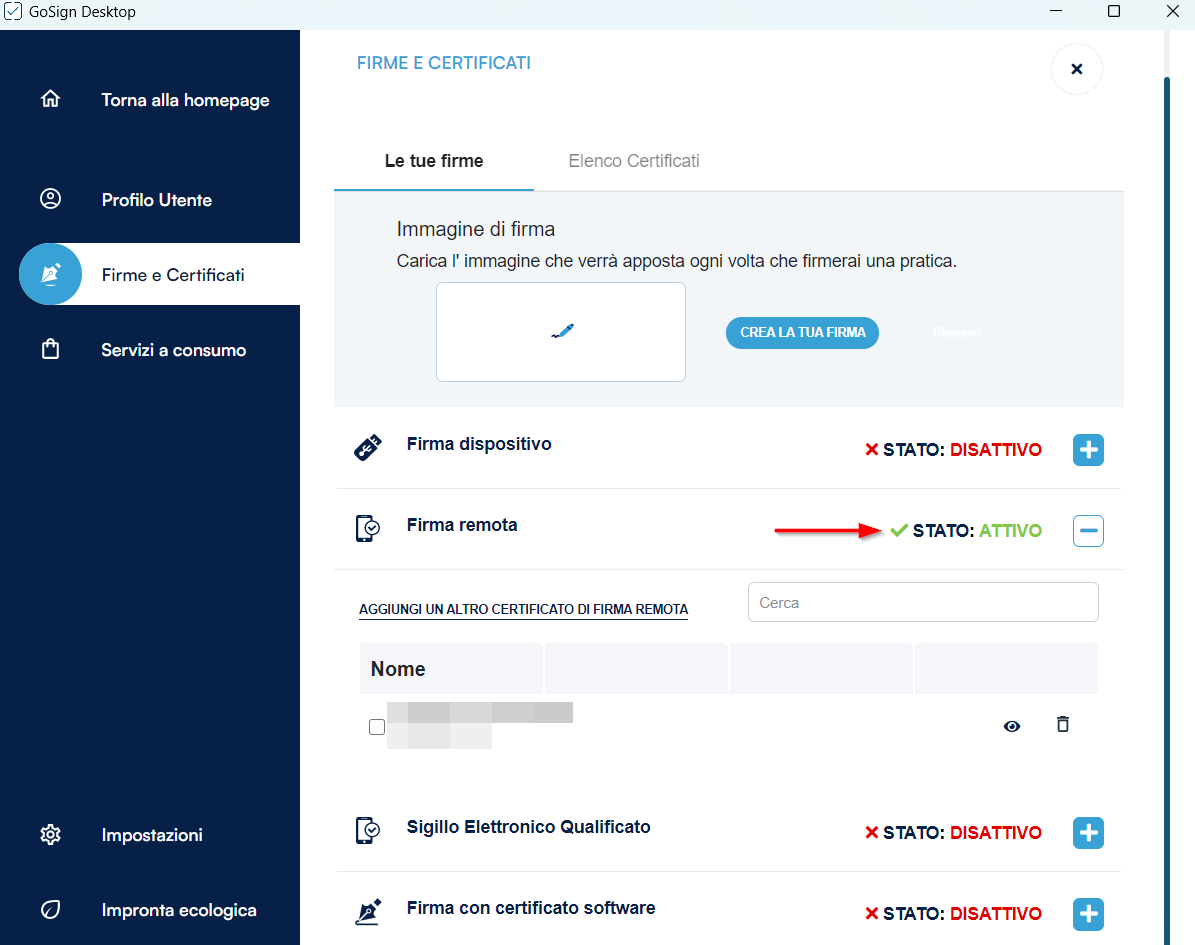Click the FIRME E CERTIFICATI heading

pyautogui.click(x=444, y=63)
